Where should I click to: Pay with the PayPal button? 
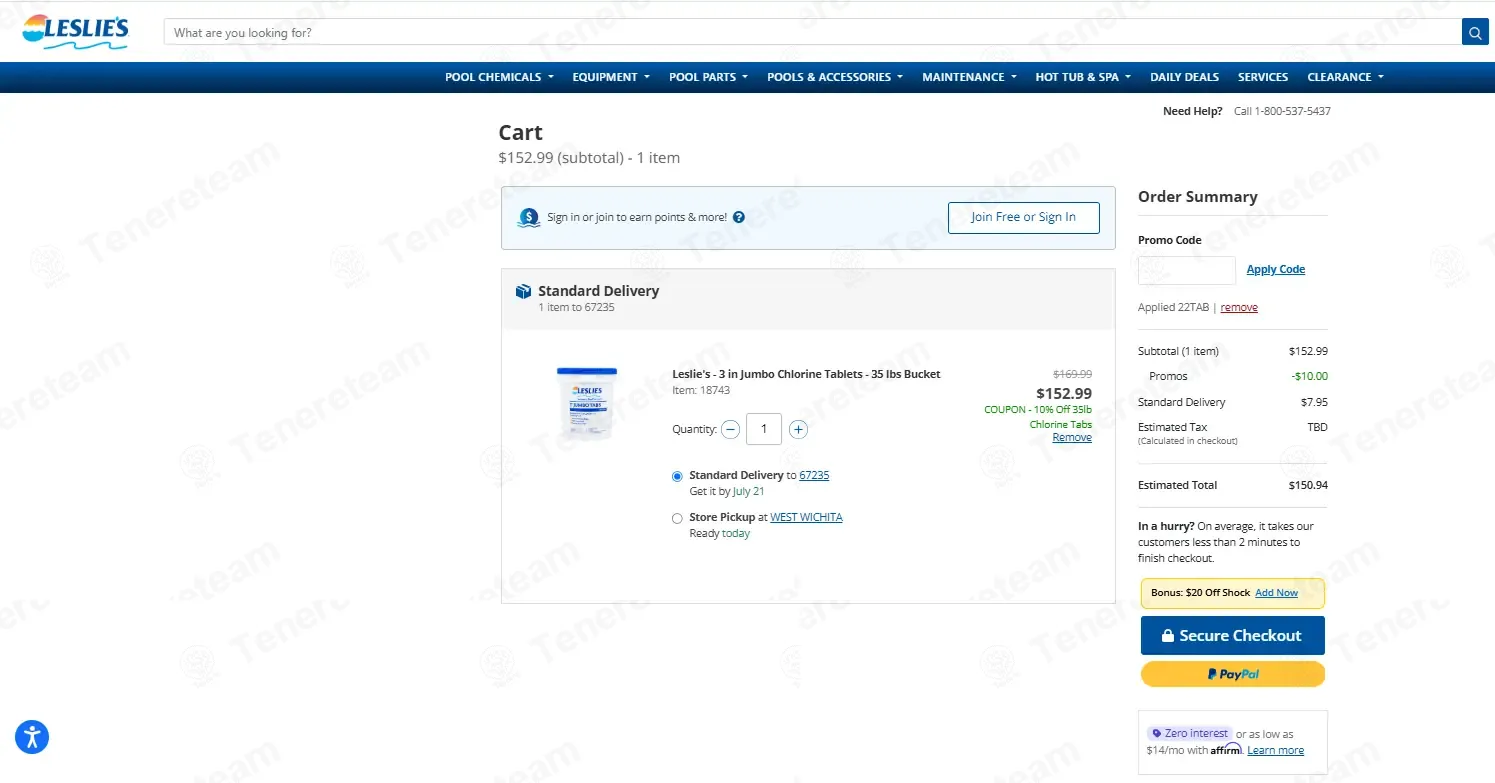[1232, 674]
